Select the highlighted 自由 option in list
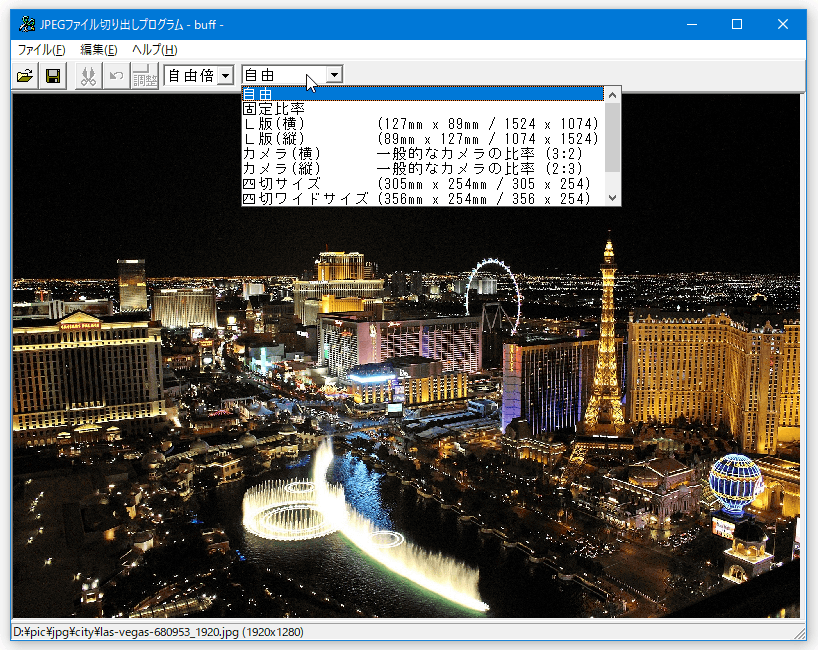The image size is (818, 650). (x=423, y=94)
